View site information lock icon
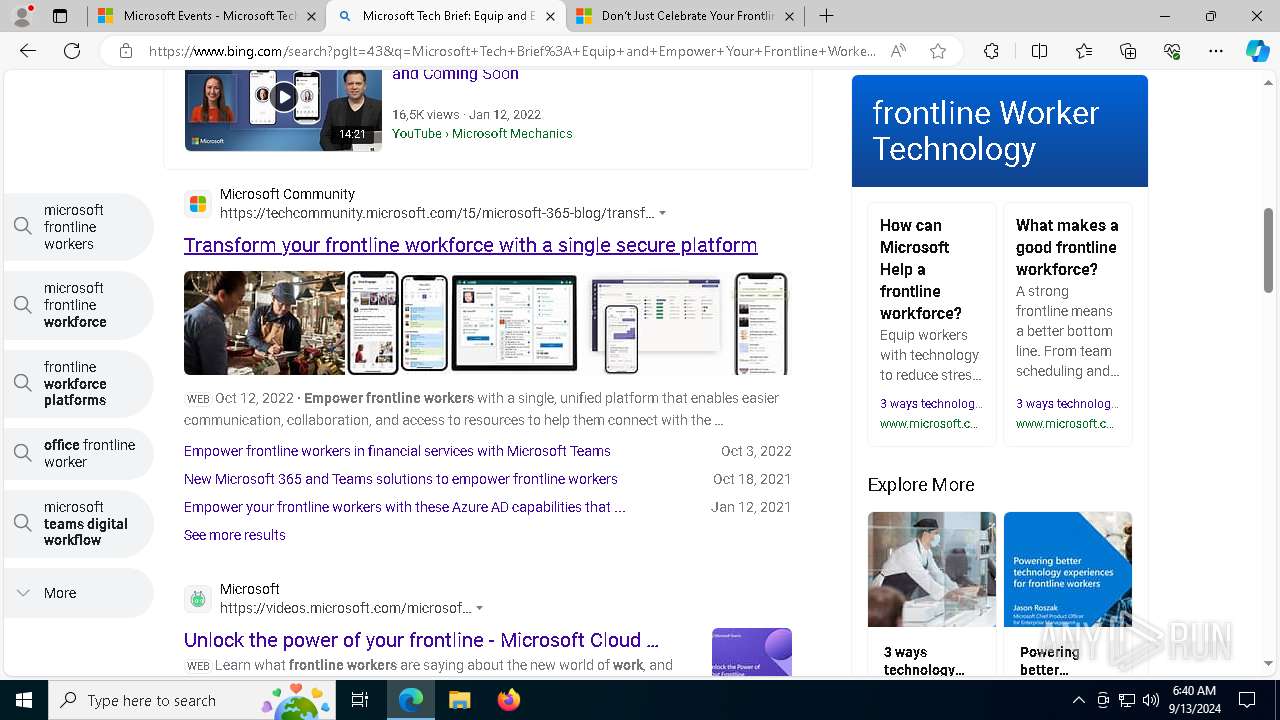Viewport: 1280px width, 720px height. [x=126, y=51]
